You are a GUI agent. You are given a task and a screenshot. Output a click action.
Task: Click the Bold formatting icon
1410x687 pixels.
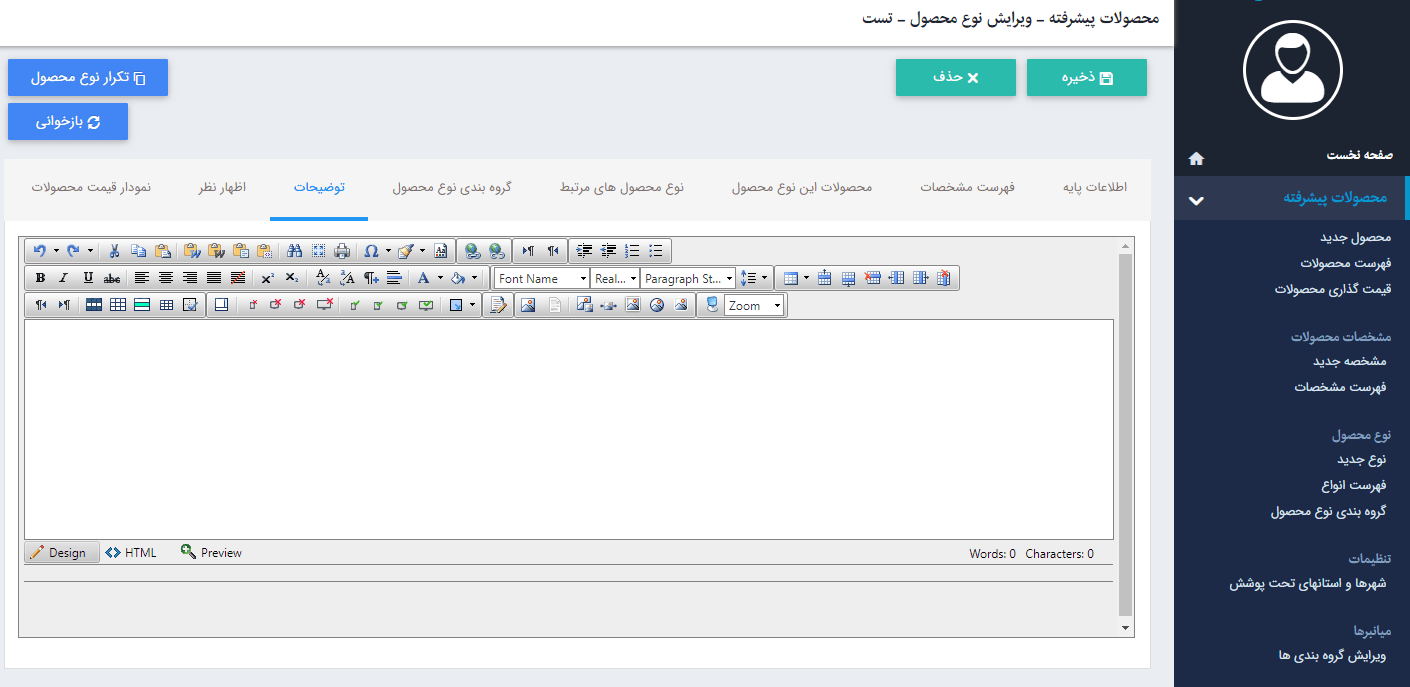point(41,278)
